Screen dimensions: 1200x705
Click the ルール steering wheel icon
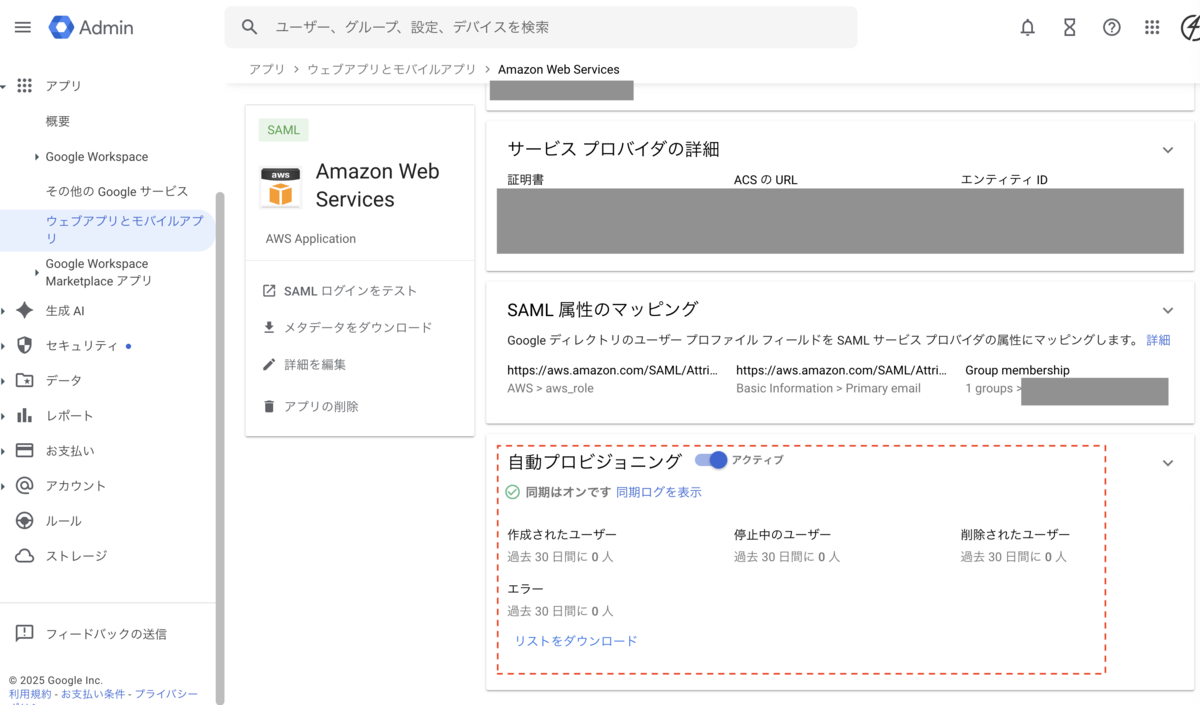click(x=25, y=520)
